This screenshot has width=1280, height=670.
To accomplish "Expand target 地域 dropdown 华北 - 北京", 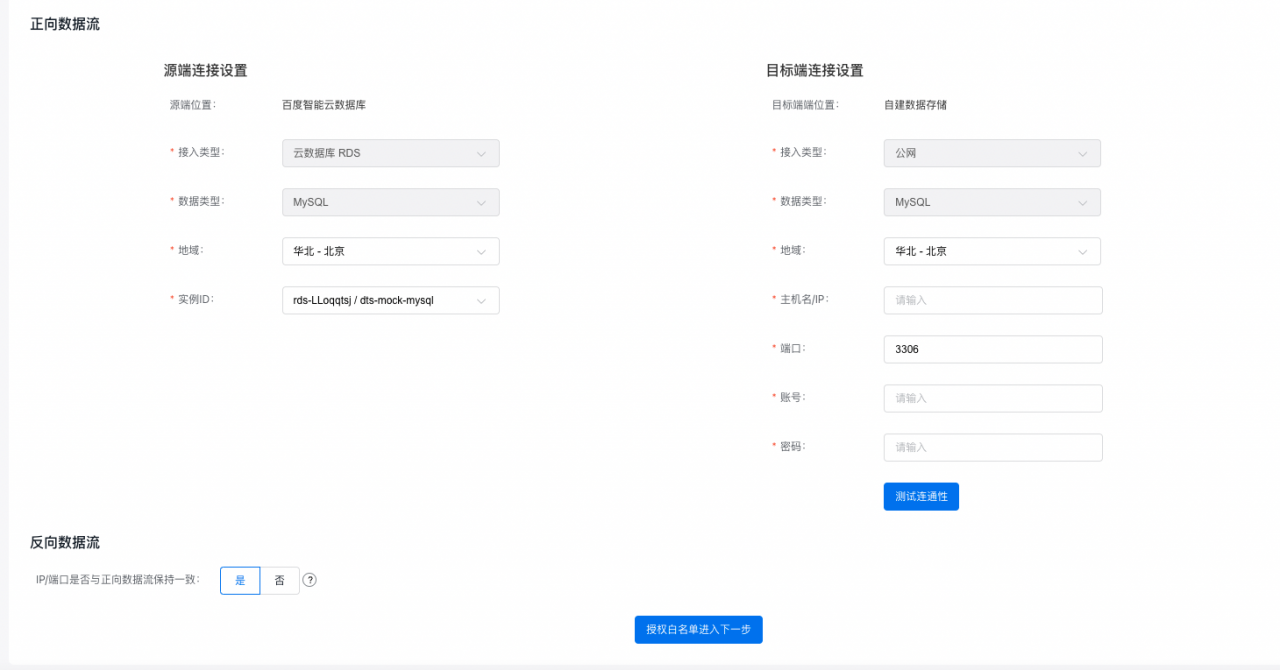I will tap(991, 251).
